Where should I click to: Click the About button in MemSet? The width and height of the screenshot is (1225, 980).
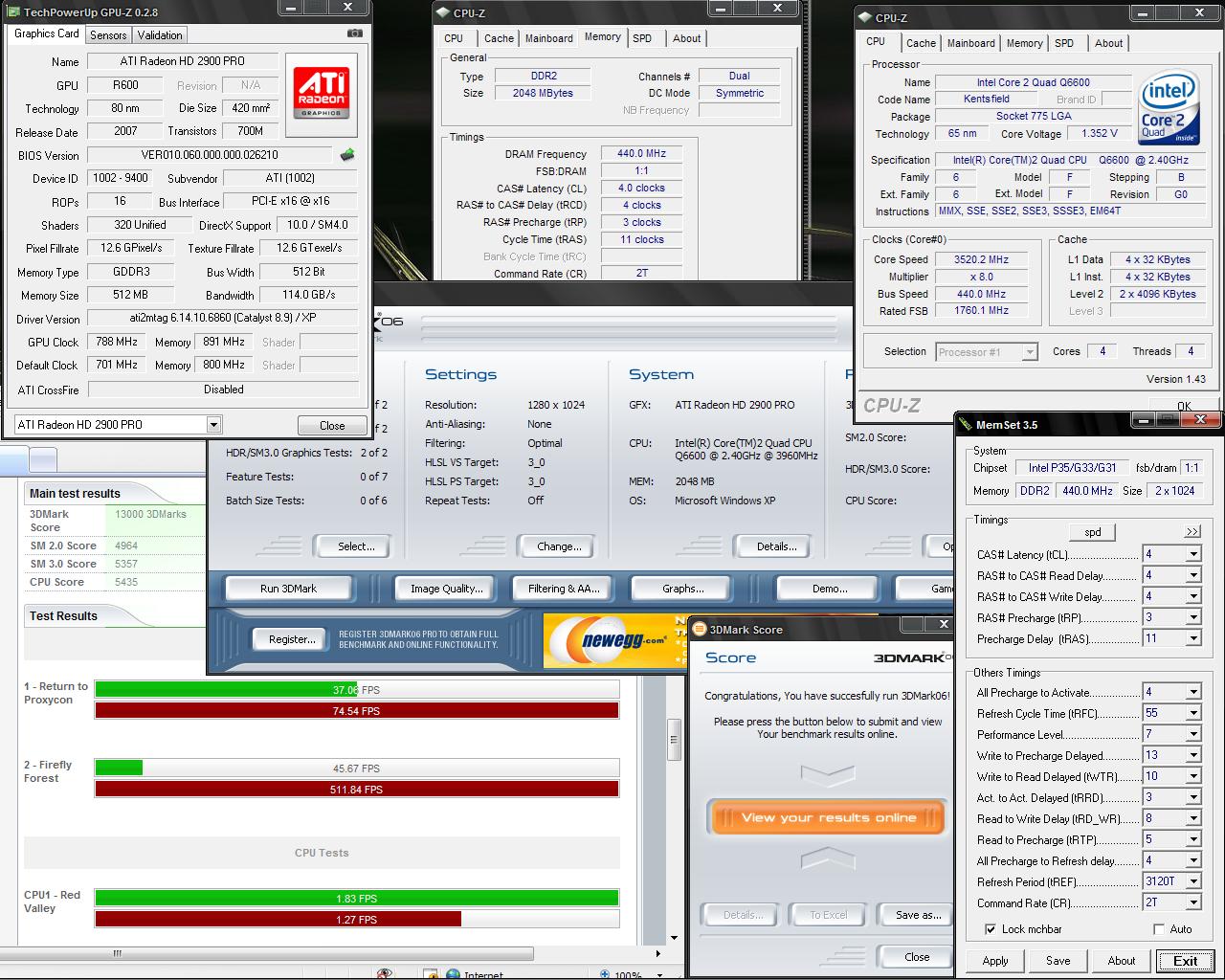click(1122, 961)
